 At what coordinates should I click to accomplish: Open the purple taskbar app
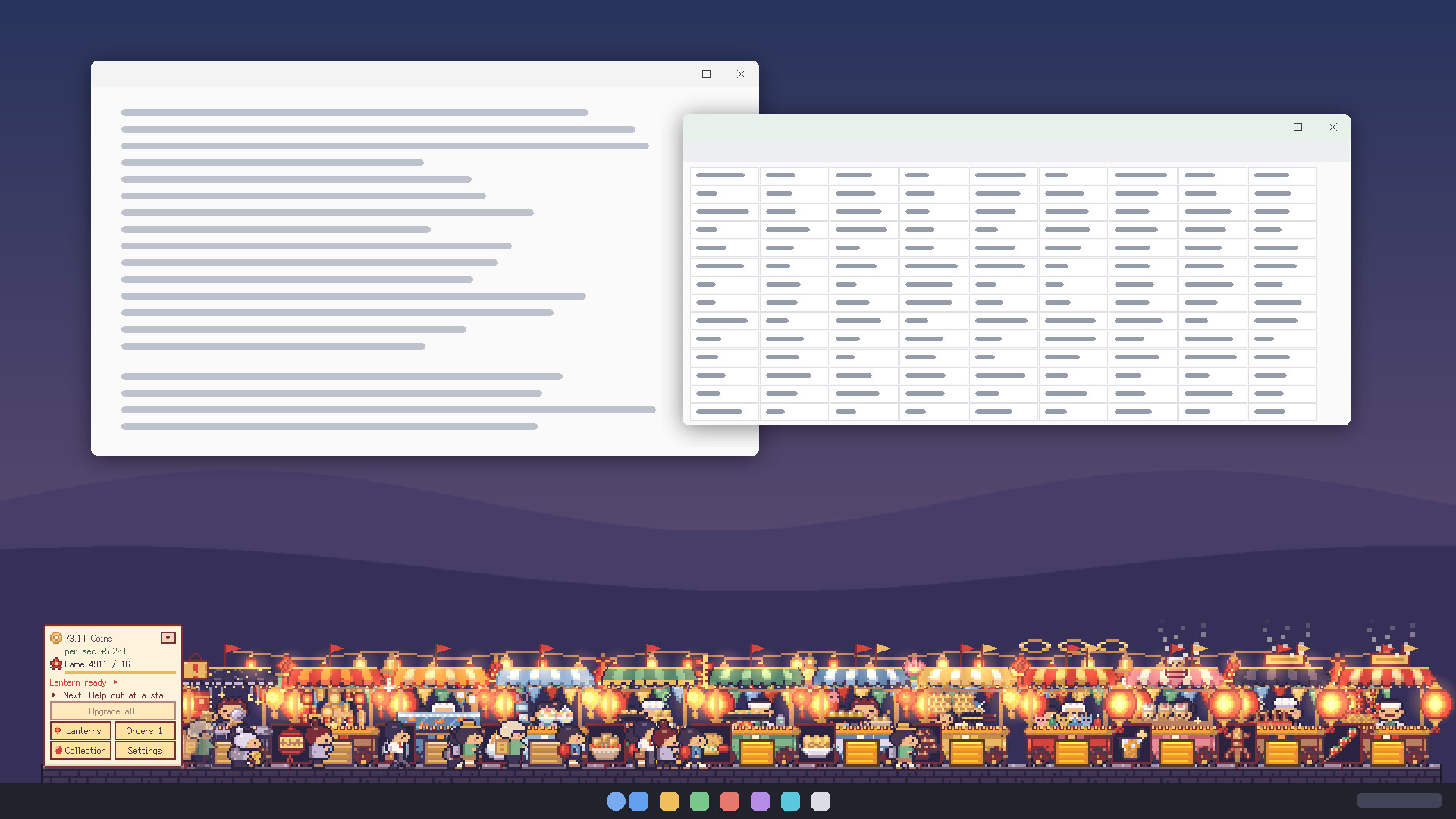tap(761, 801)
